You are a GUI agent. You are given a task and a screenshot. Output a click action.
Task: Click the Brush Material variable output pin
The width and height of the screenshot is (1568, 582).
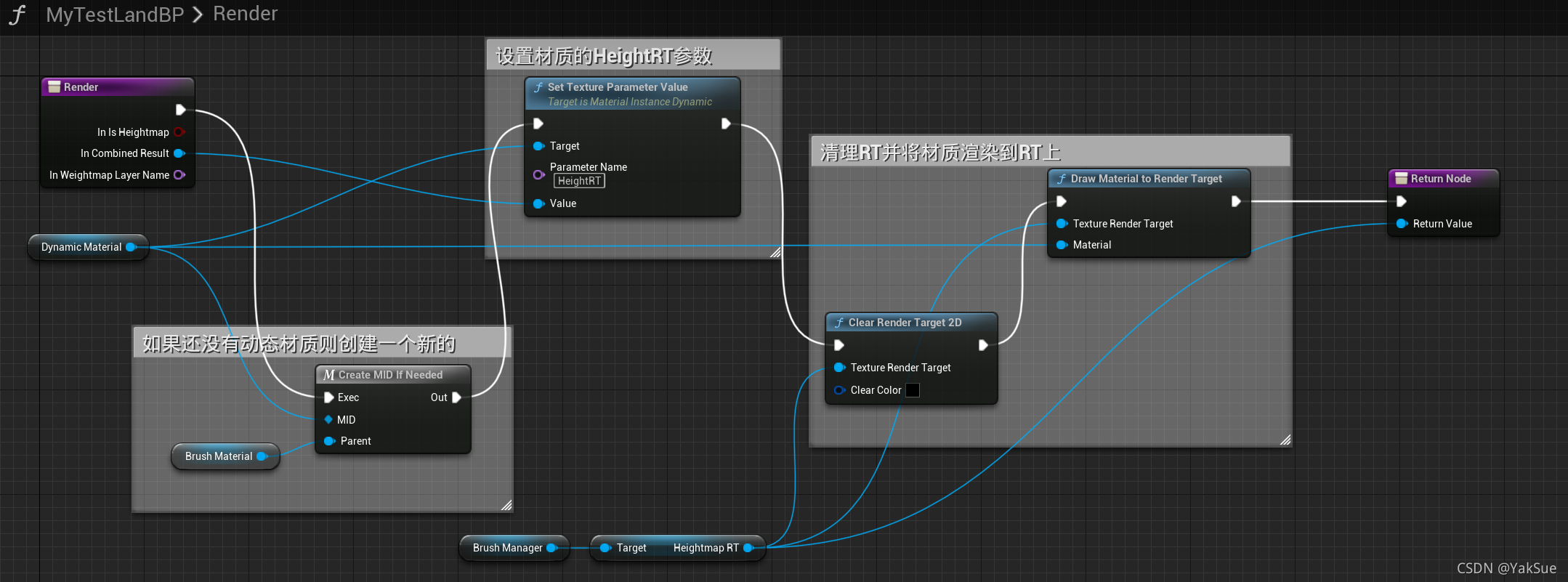262,456
